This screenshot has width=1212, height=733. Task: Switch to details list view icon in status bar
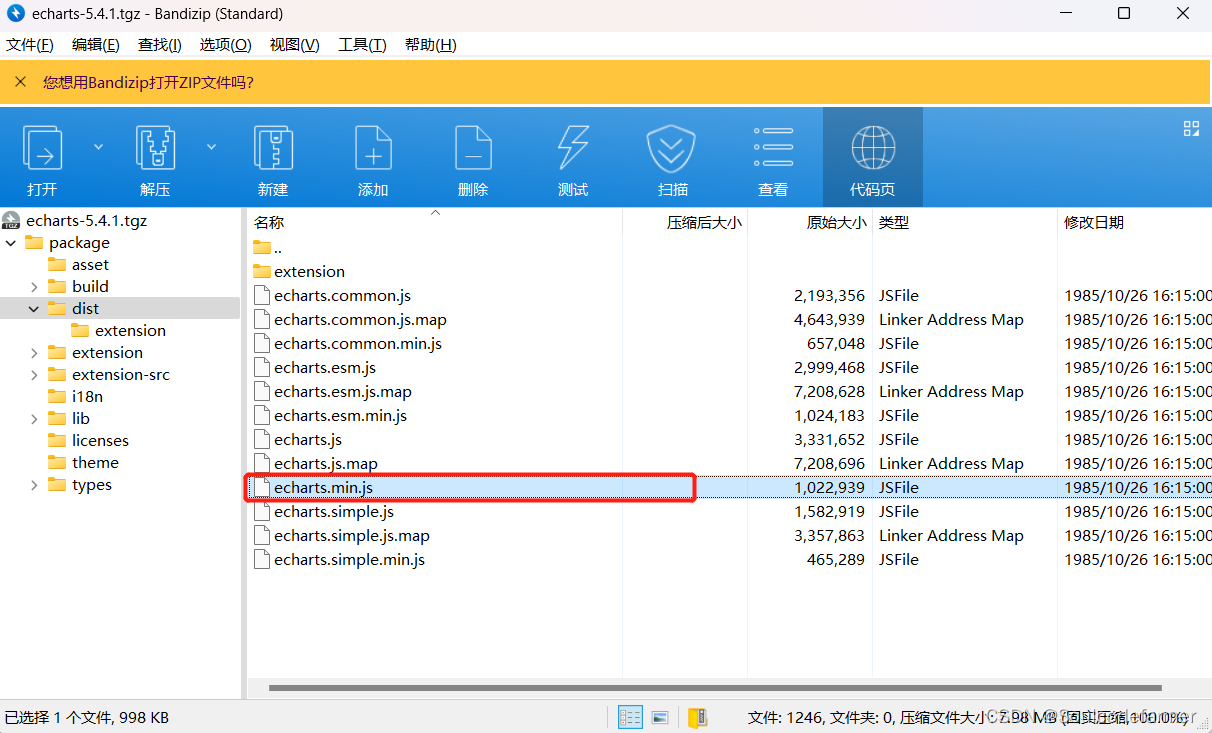pos(630,717)
